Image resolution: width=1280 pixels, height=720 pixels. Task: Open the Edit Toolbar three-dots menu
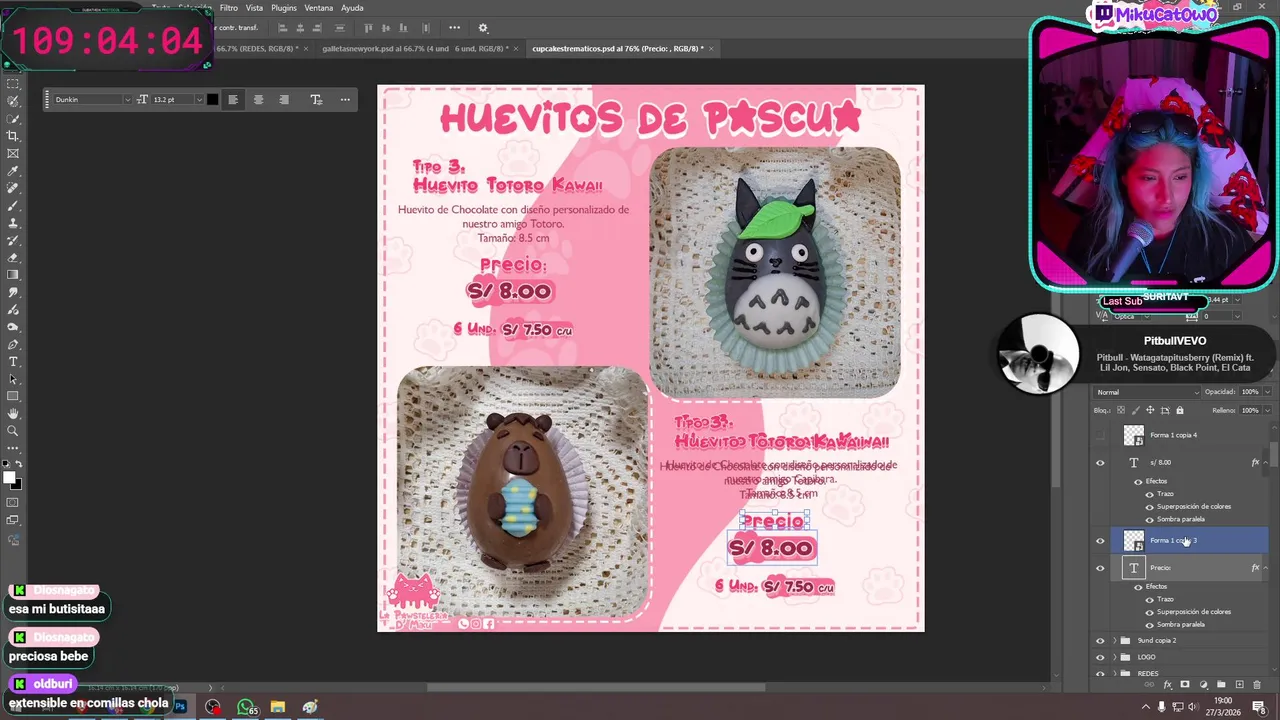[x=13, y=448]
